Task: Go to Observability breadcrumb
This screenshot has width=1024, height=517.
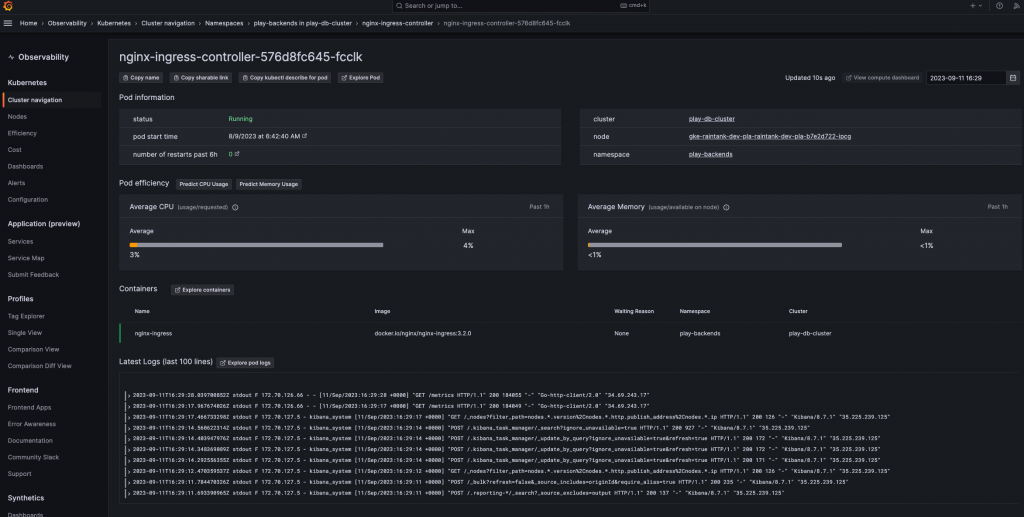Action: 67,23
